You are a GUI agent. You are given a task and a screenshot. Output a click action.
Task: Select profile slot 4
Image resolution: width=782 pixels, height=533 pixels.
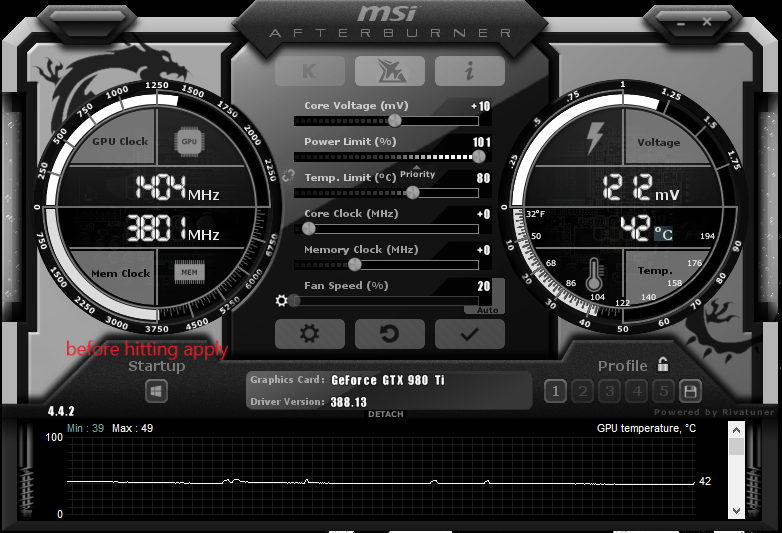point(637,391)
